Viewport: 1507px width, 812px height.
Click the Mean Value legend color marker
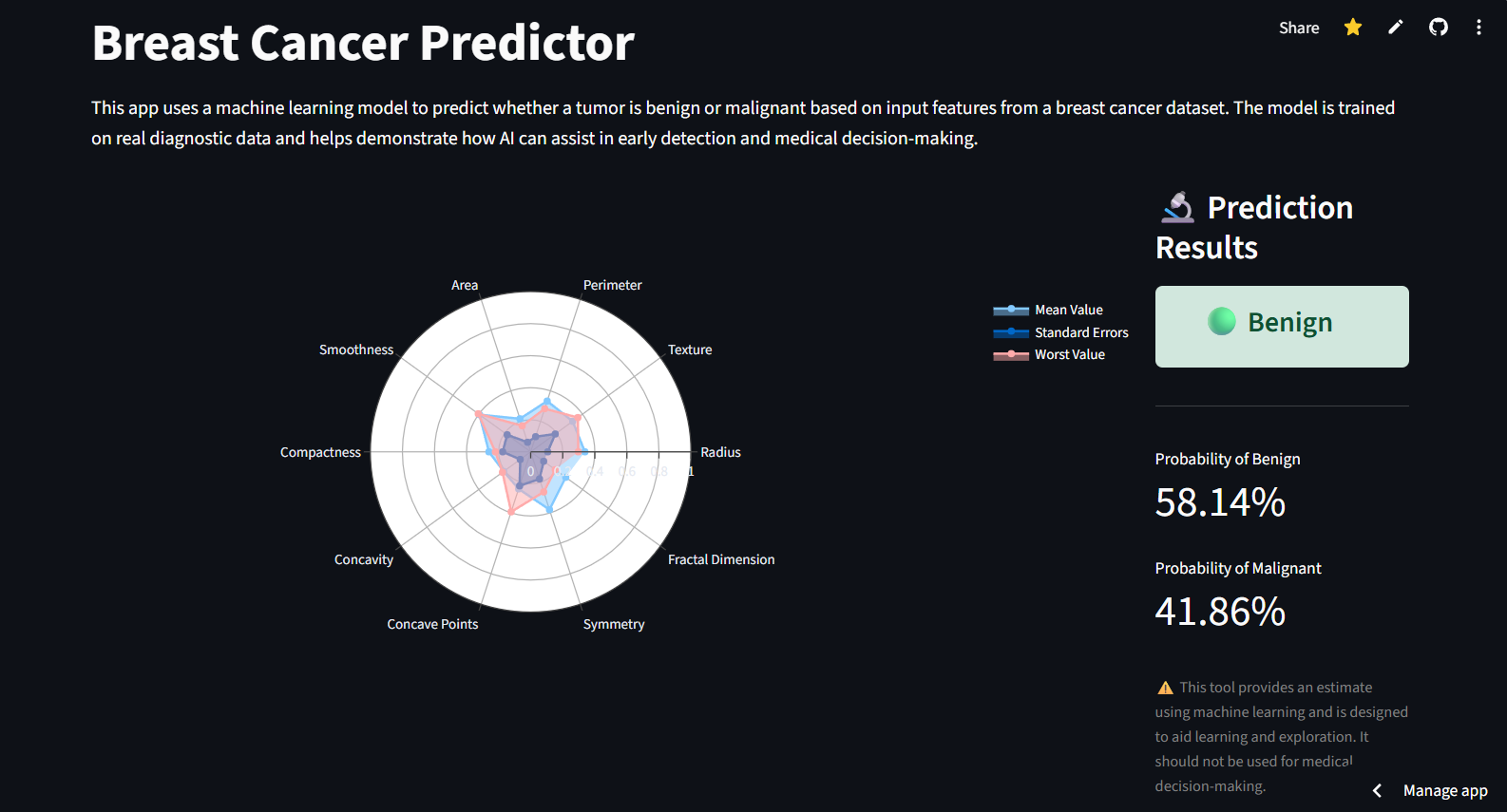click(1011, 309)
